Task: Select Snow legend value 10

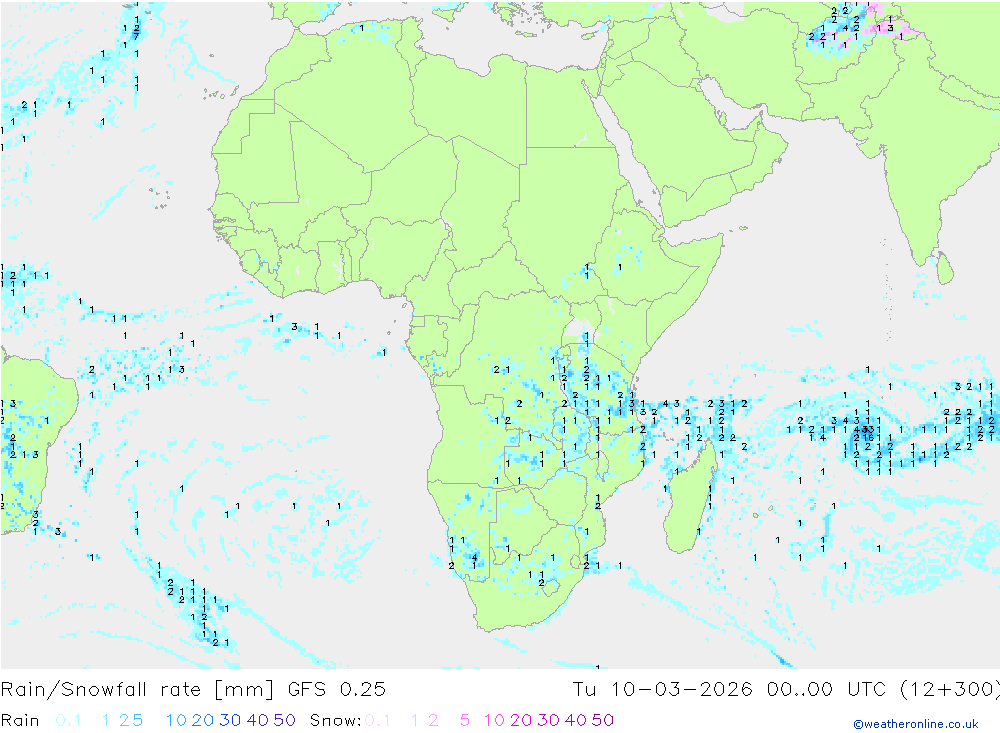Action: (x=494, y=720)
